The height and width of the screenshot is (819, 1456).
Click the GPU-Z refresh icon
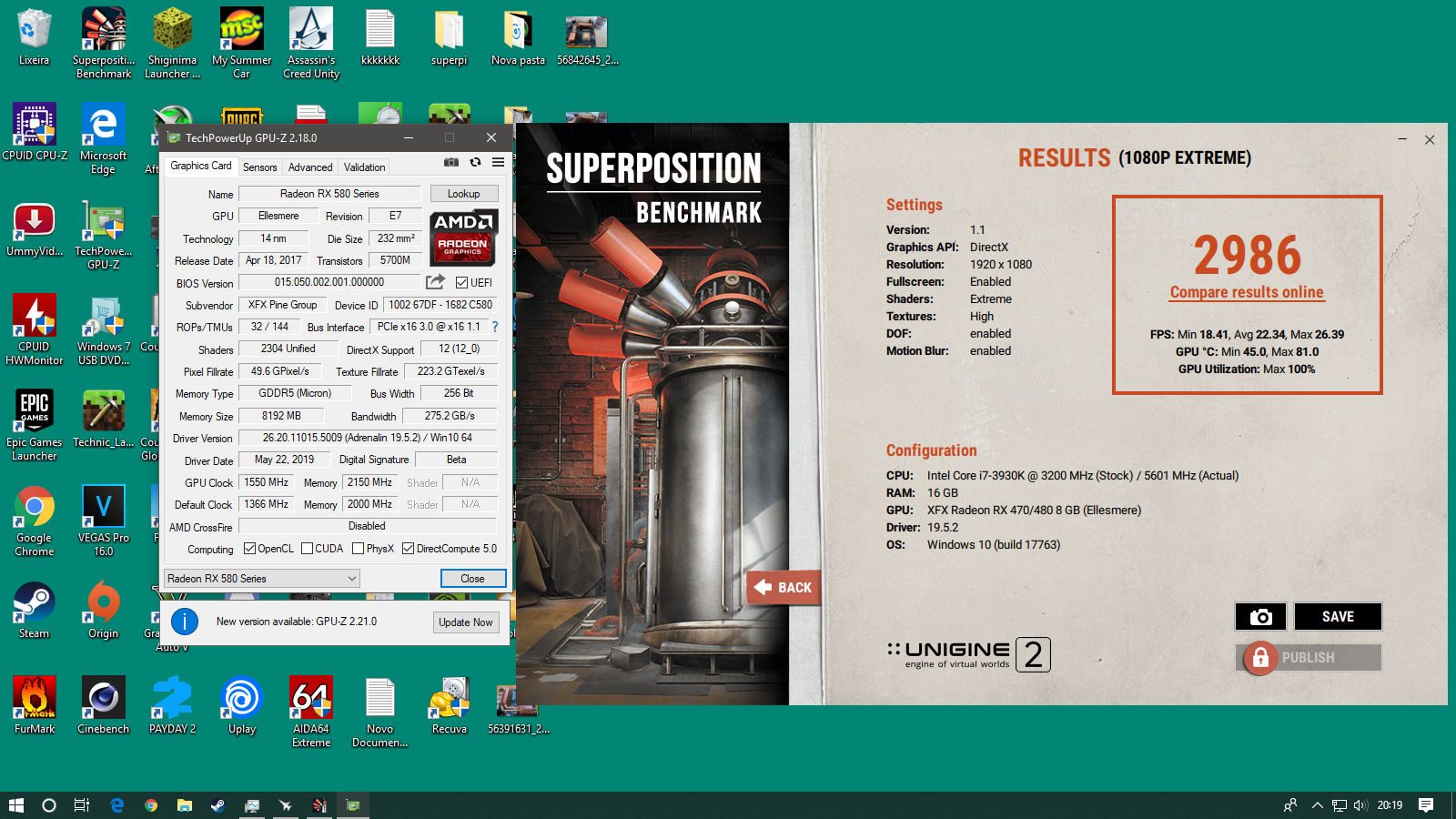475,162
